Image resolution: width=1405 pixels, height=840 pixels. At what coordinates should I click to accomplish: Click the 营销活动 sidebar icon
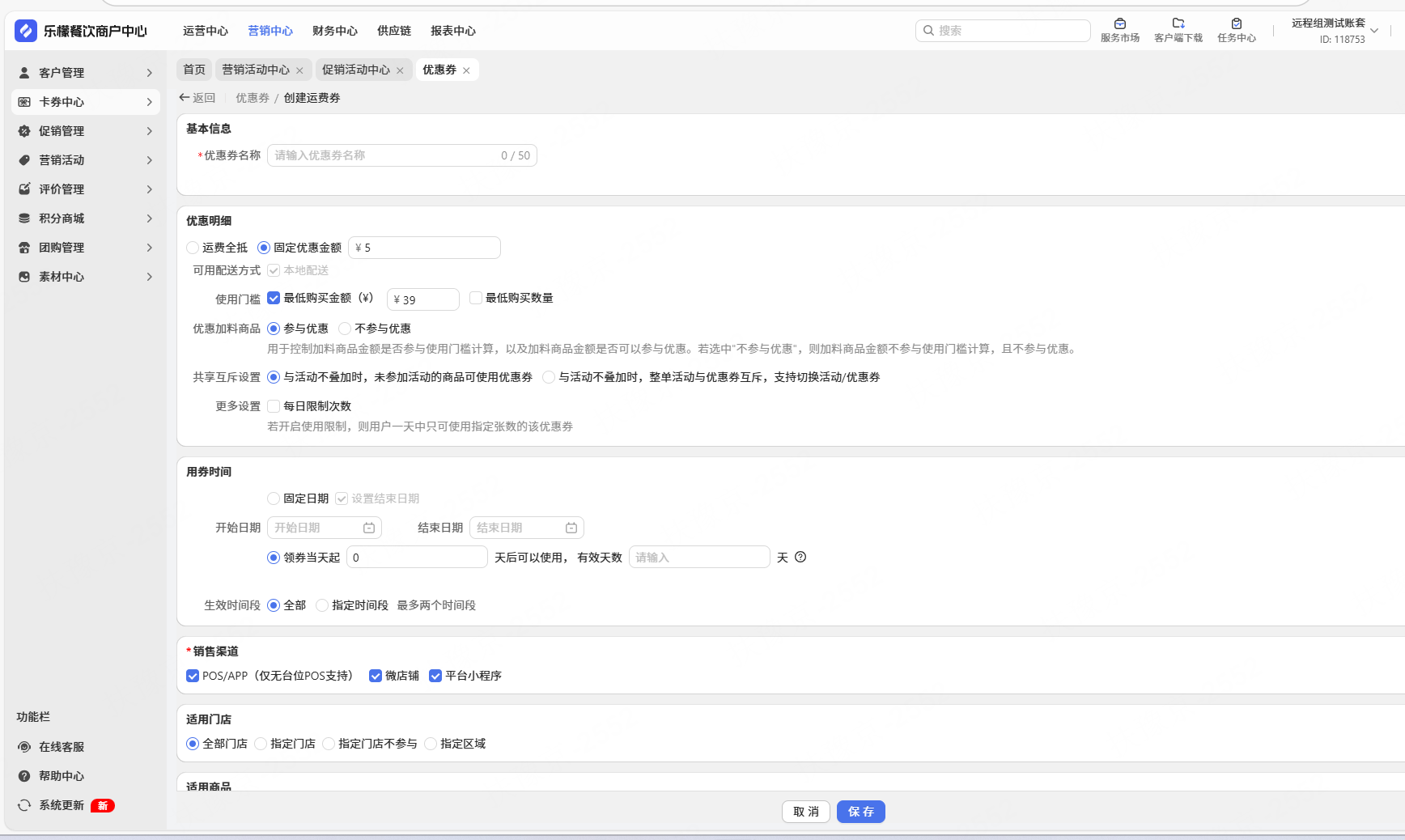pos(24,160)
